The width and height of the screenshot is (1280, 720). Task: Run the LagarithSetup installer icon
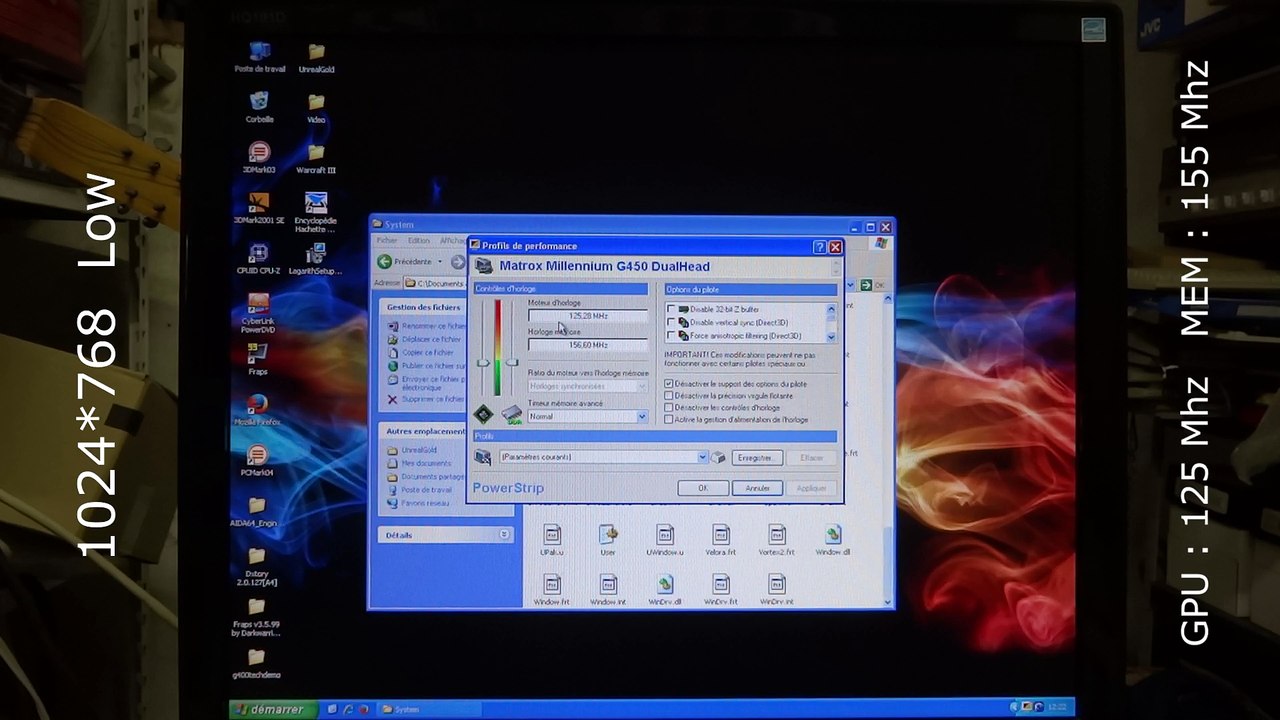[x=316, y=259]
